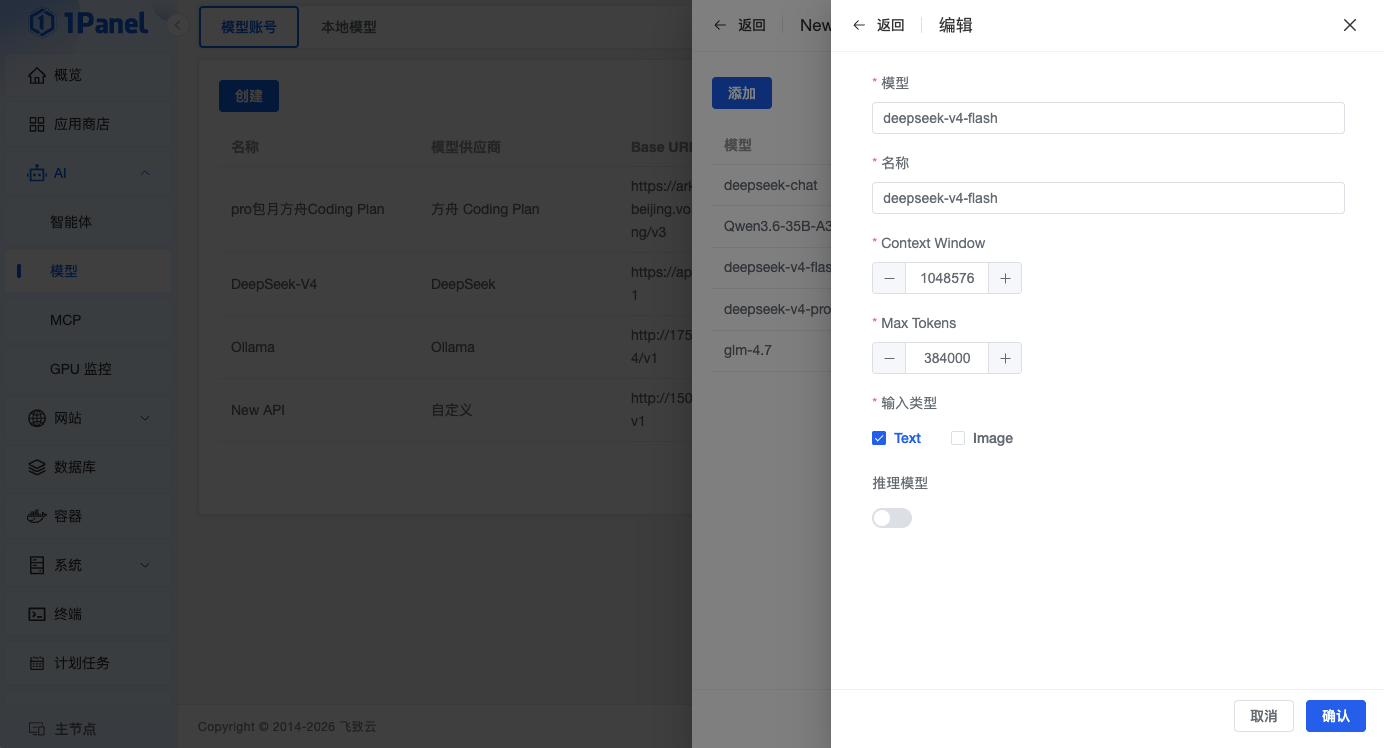
Task: Enable the 推理模型 toggle switch
Action: (892, 518)
